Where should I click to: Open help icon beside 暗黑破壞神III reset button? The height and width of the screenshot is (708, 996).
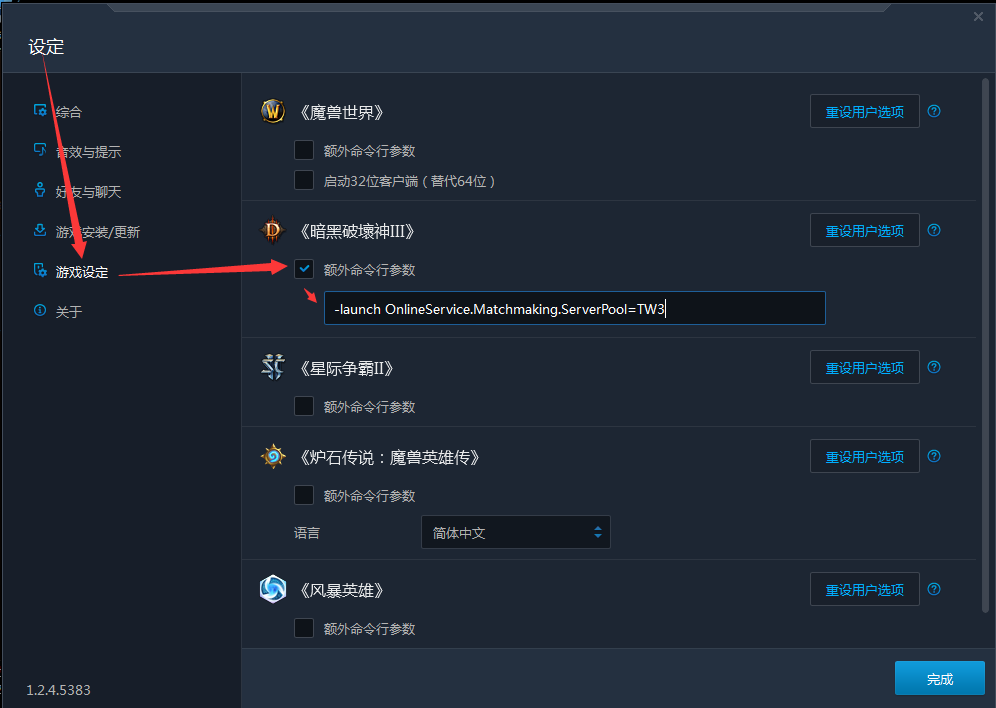(x=934, y=230)
